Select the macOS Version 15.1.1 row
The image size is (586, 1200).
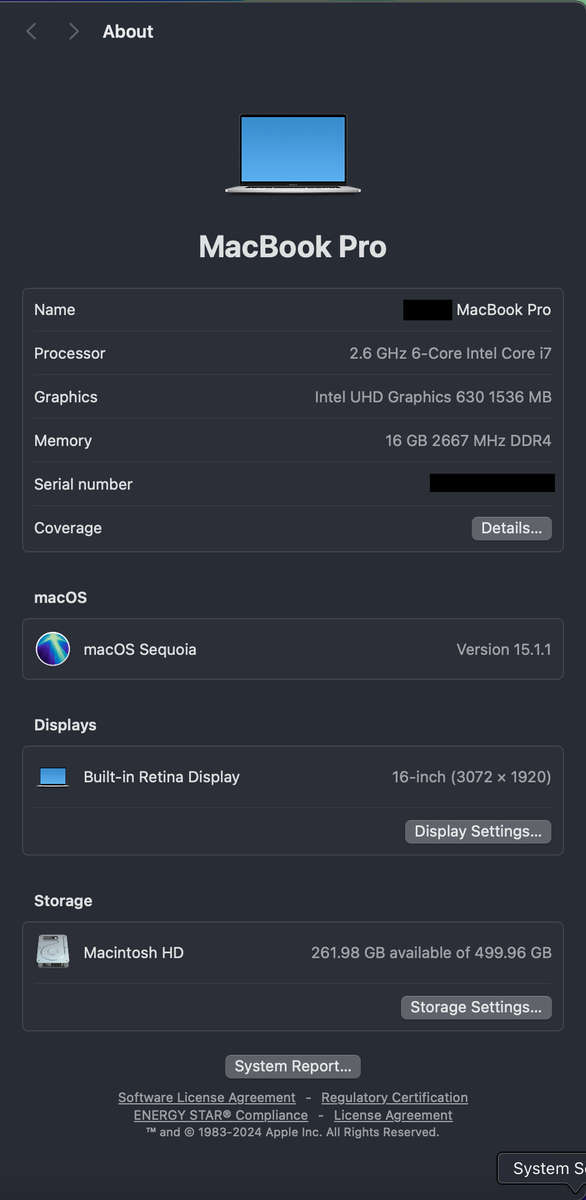(292, 648)
